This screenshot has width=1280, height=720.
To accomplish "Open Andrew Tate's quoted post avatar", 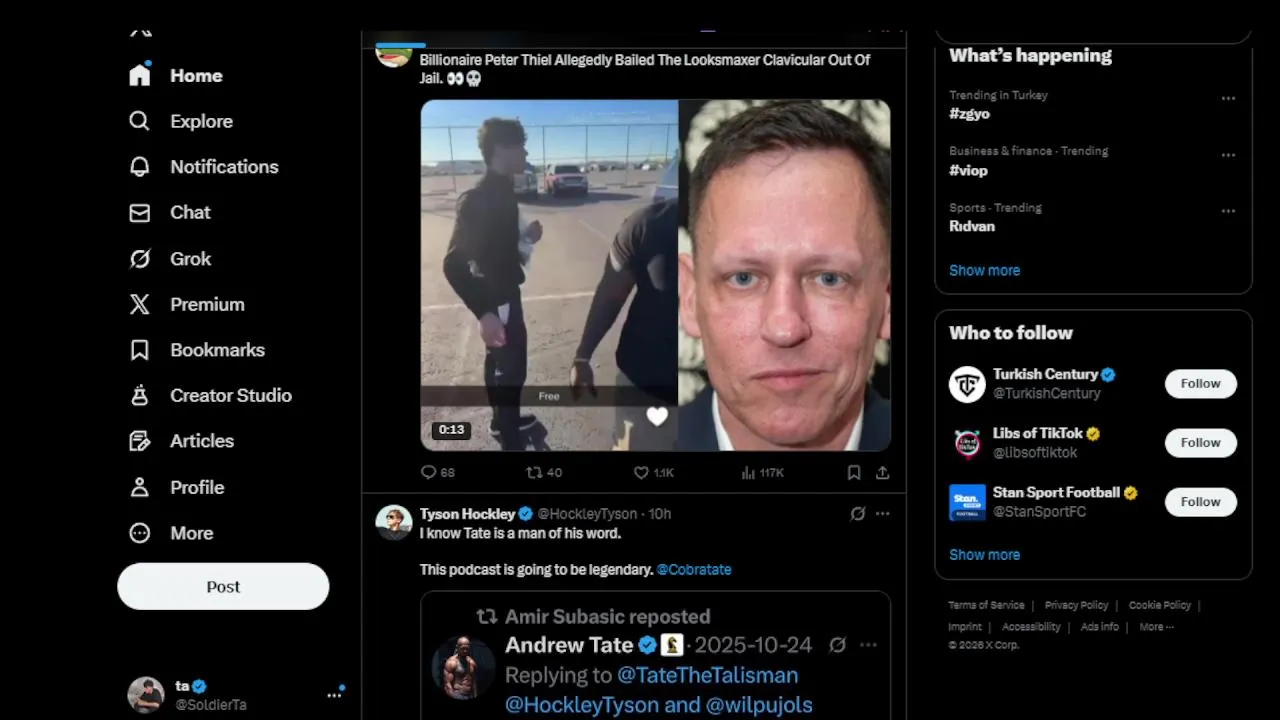I will (x=464, y=668).
